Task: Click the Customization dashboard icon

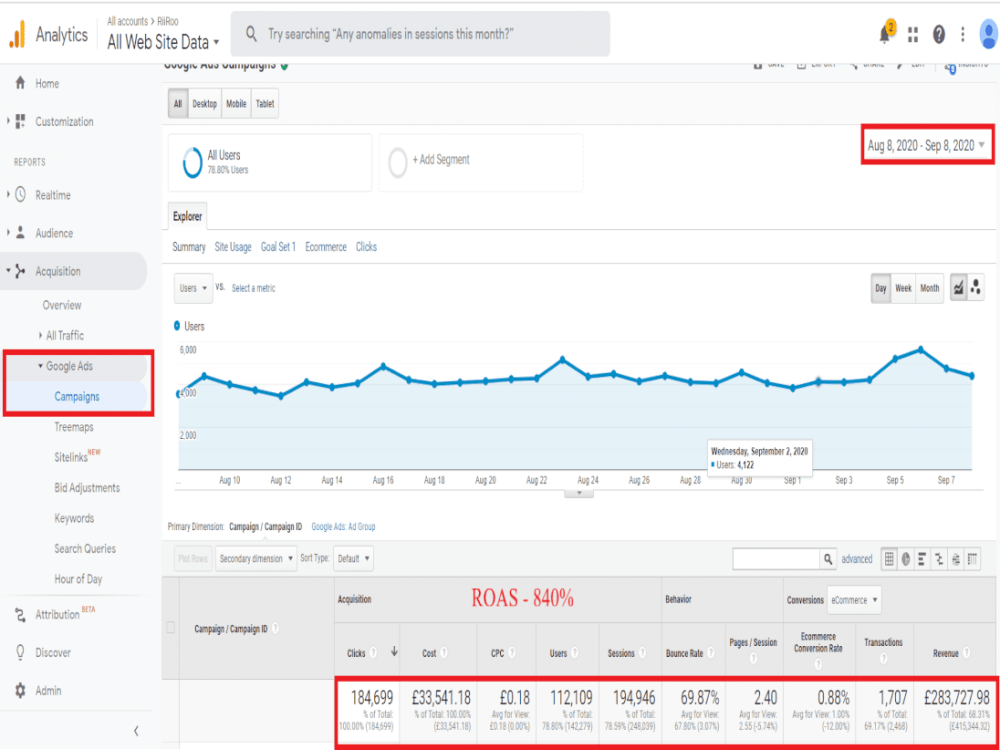Action: (x=20, y=121)
